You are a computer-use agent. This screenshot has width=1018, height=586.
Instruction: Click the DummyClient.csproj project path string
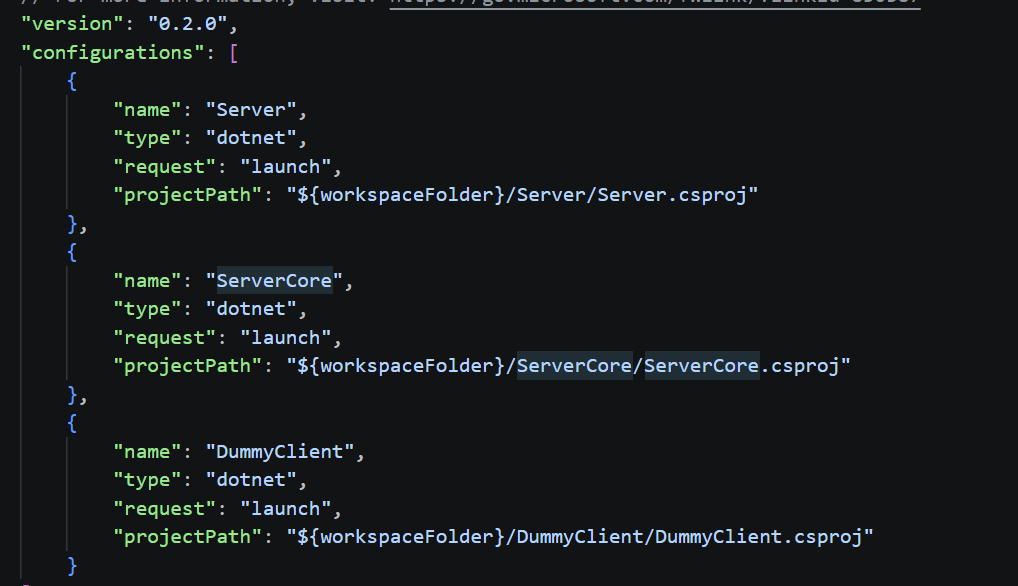pyautogui.click(x=580, y=537)
